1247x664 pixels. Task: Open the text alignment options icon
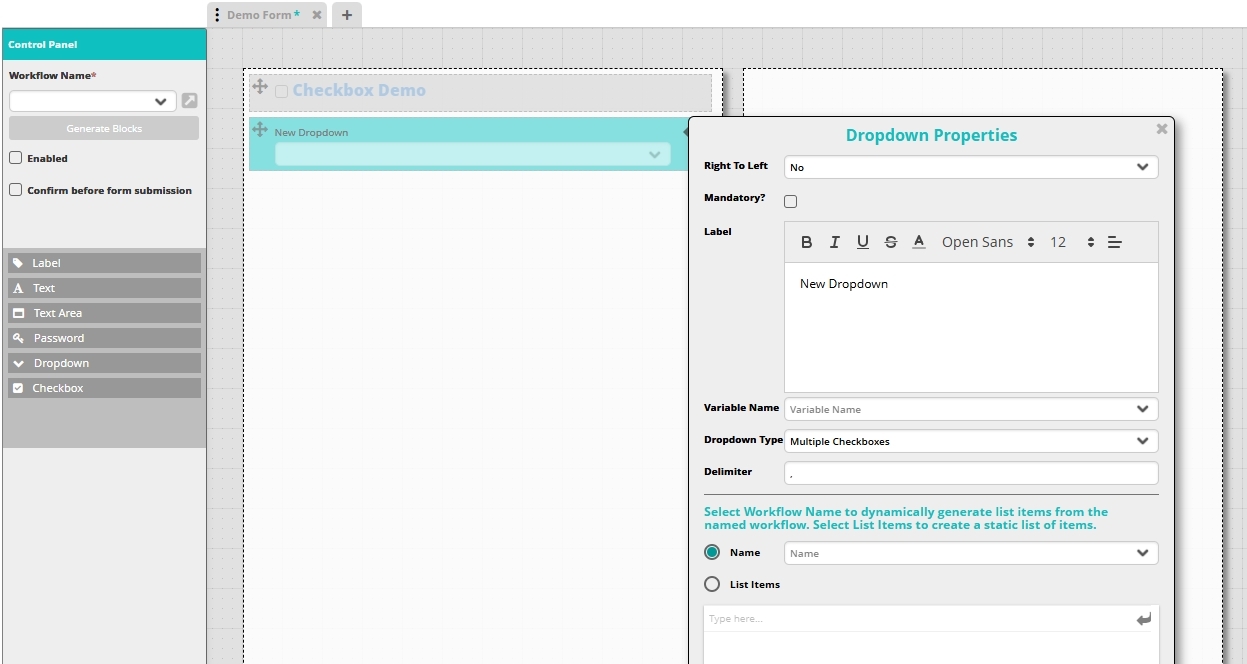[1115, 242]
